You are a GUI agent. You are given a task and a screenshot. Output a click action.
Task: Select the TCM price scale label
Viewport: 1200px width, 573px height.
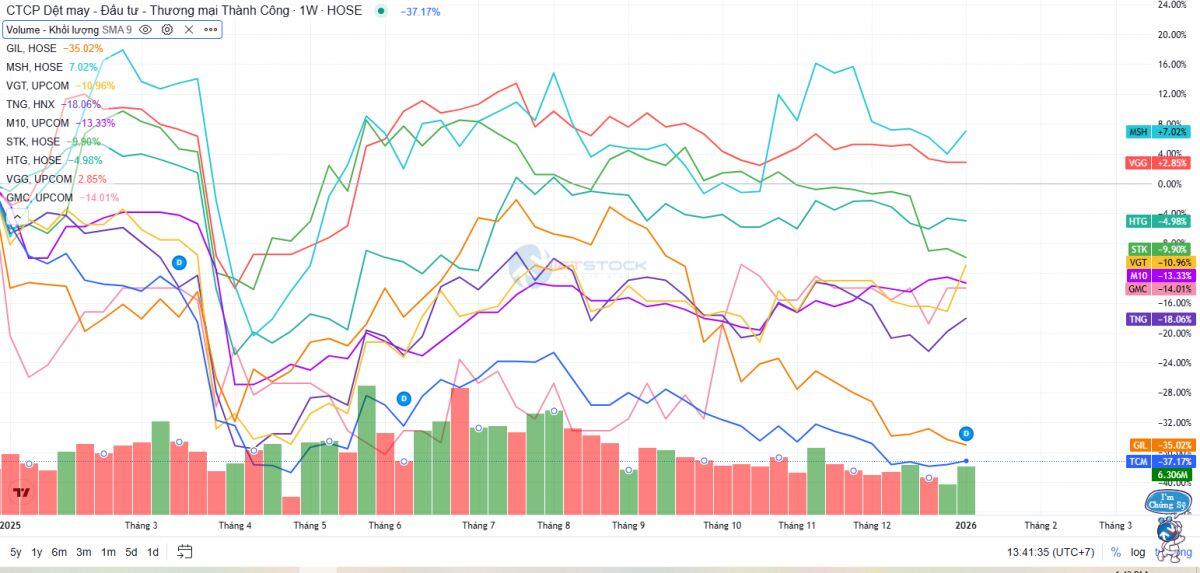pyautogui.click(x=1158, y=461)
